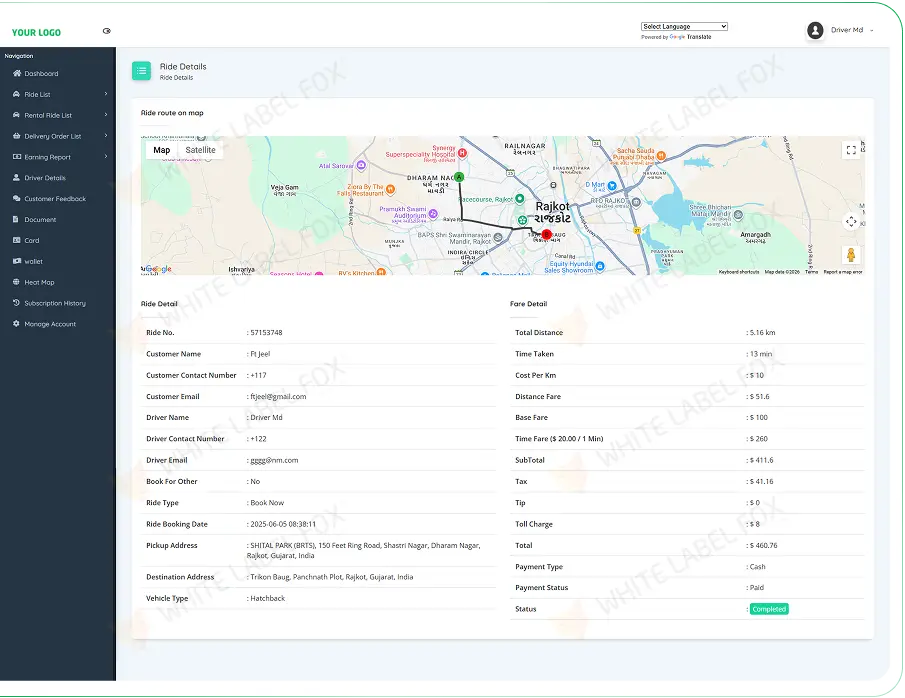905x698 pixels.
Task: Click the SHITAL PARK pickup address
Action: (364, 550)
